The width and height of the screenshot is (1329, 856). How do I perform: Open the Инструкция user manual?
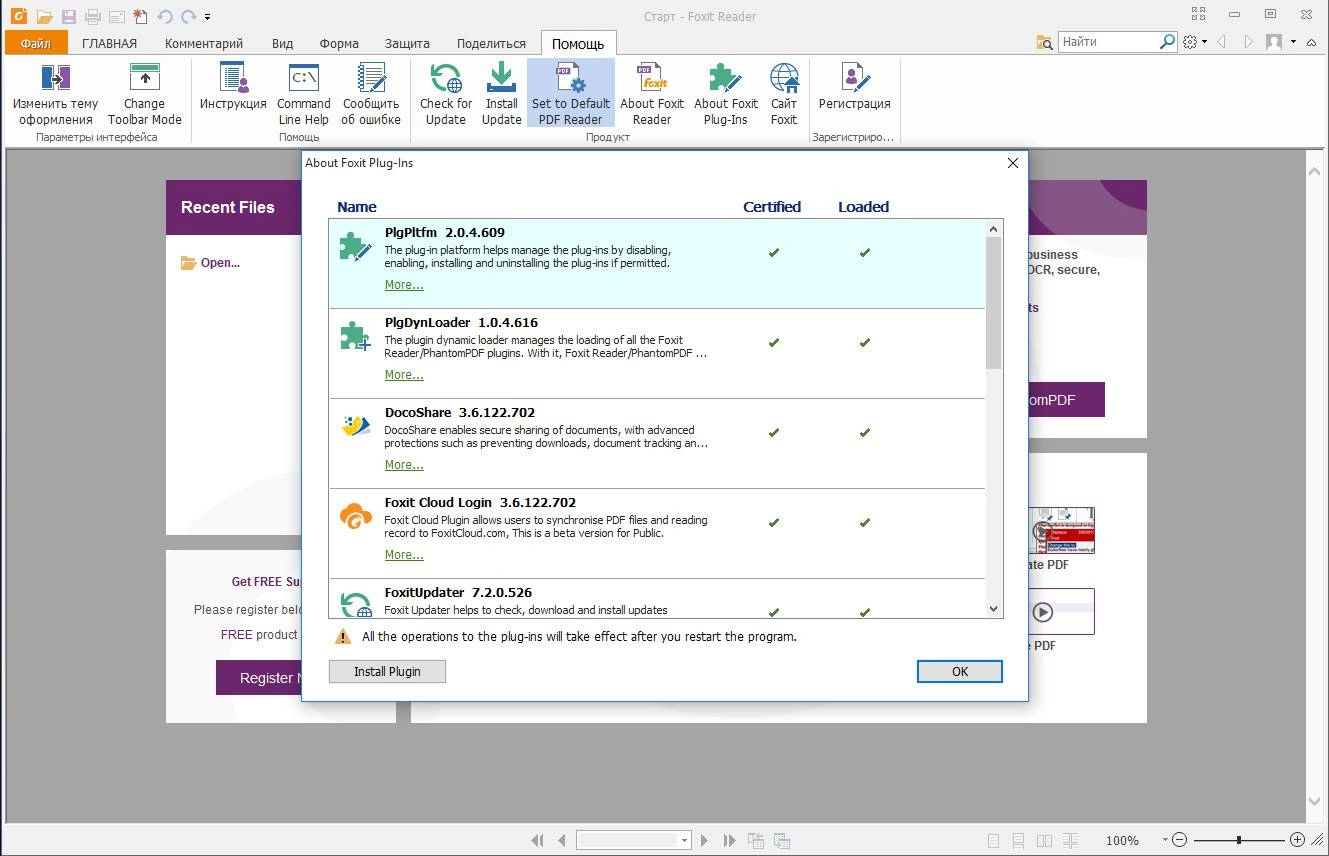233,87
